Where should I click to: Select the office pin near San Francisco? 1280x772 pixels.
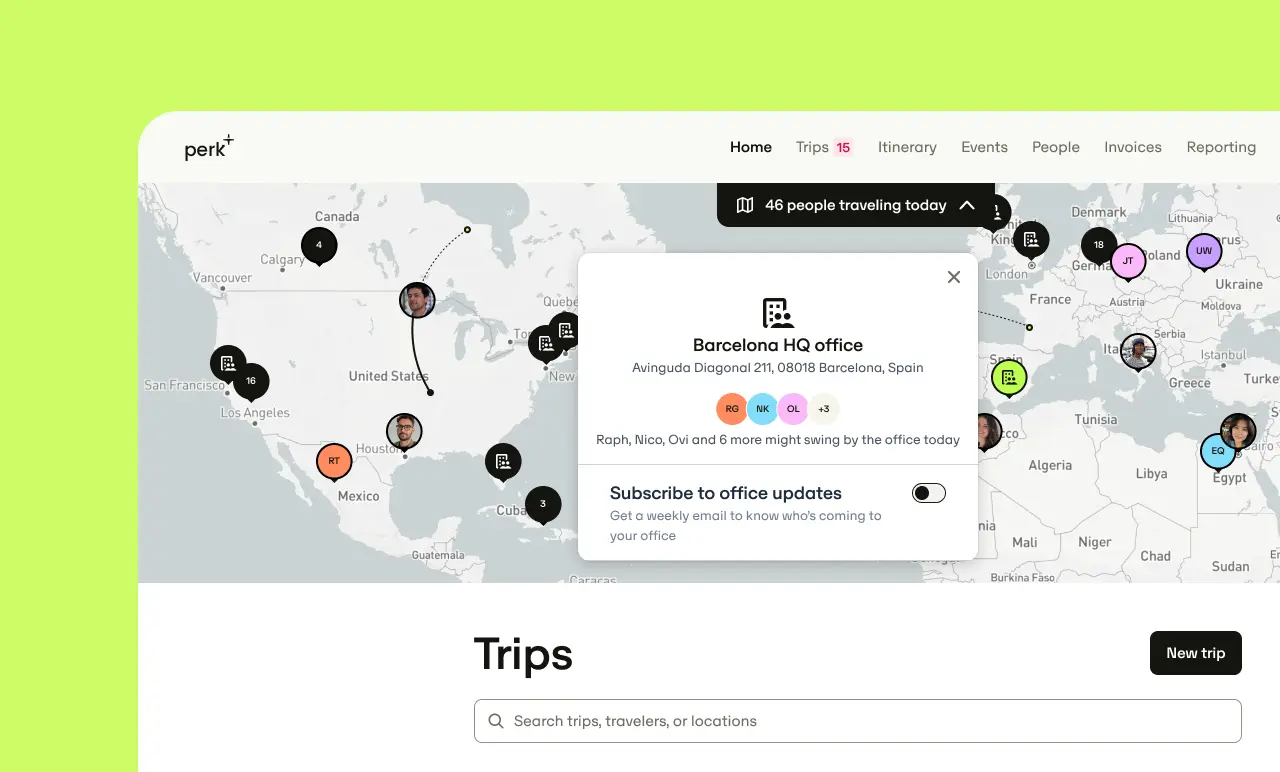click(x=228, y=365)
